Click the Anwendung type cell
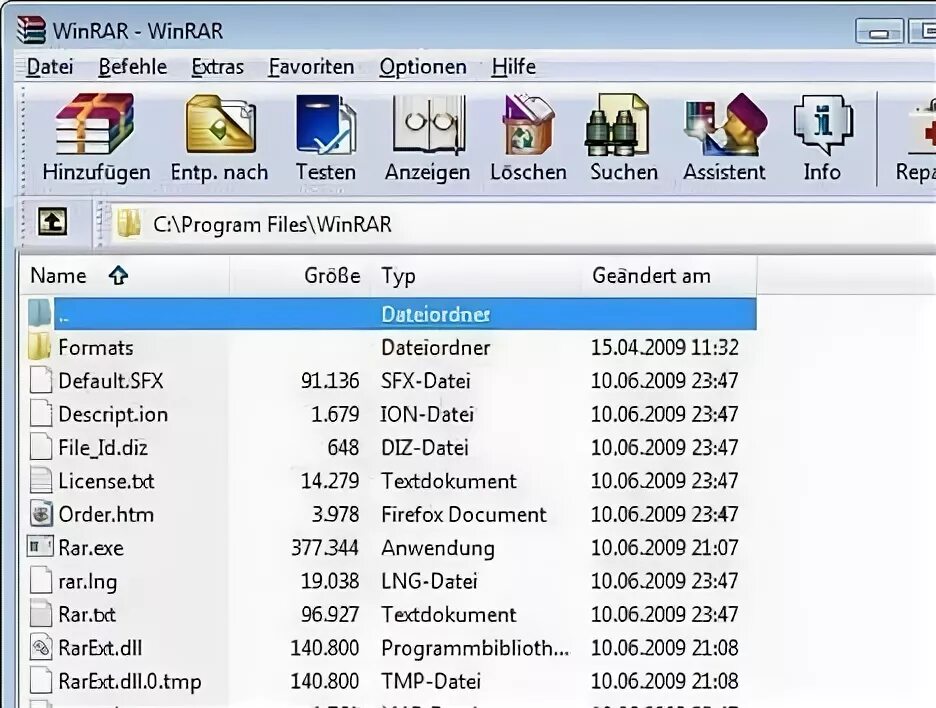This screenshot has width=936, height=708. tap(438, 548)
